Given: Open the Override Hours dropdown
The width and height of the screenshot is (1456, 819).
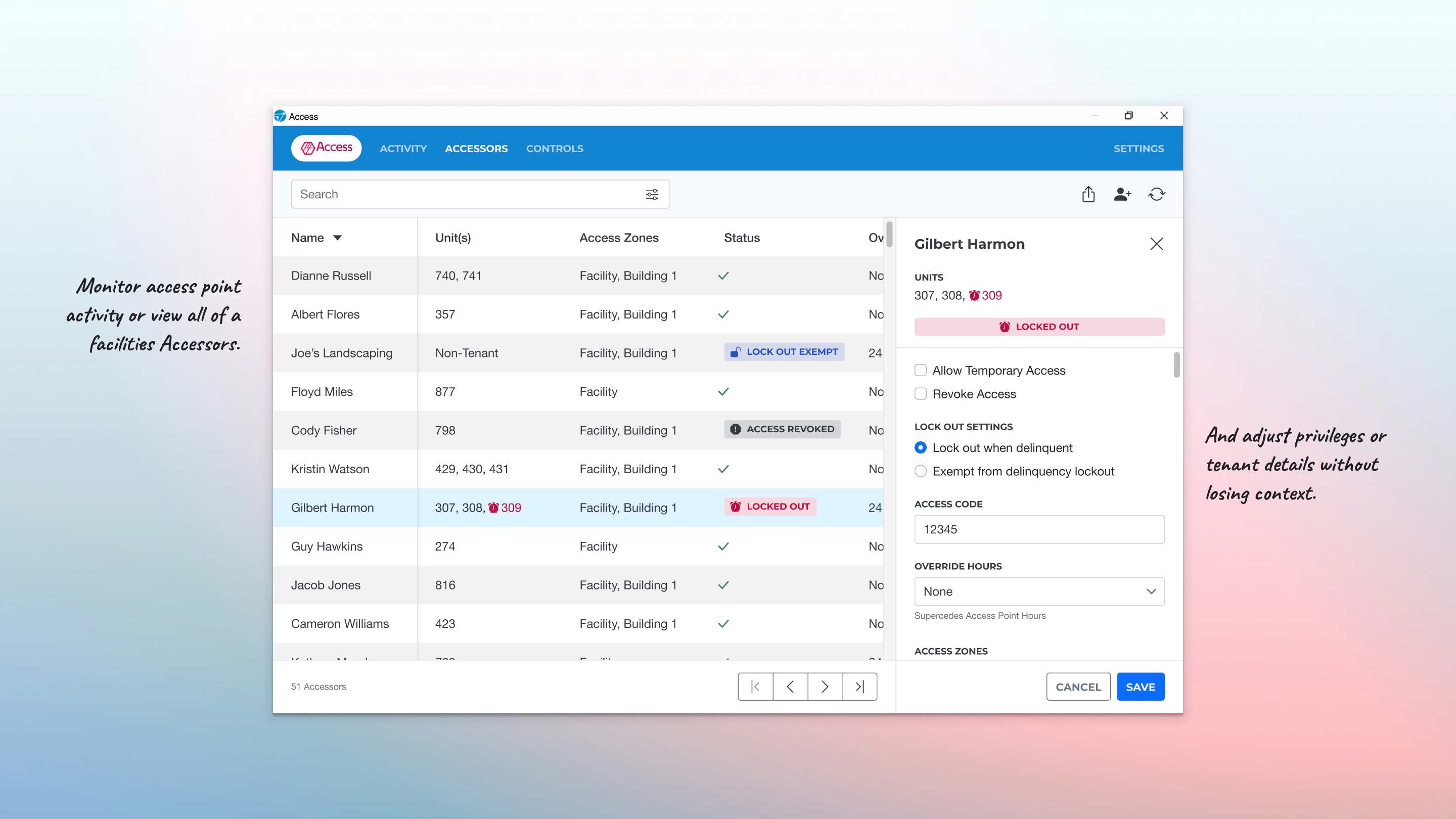Looking at the screenshot, I should tap(1039, 591).
